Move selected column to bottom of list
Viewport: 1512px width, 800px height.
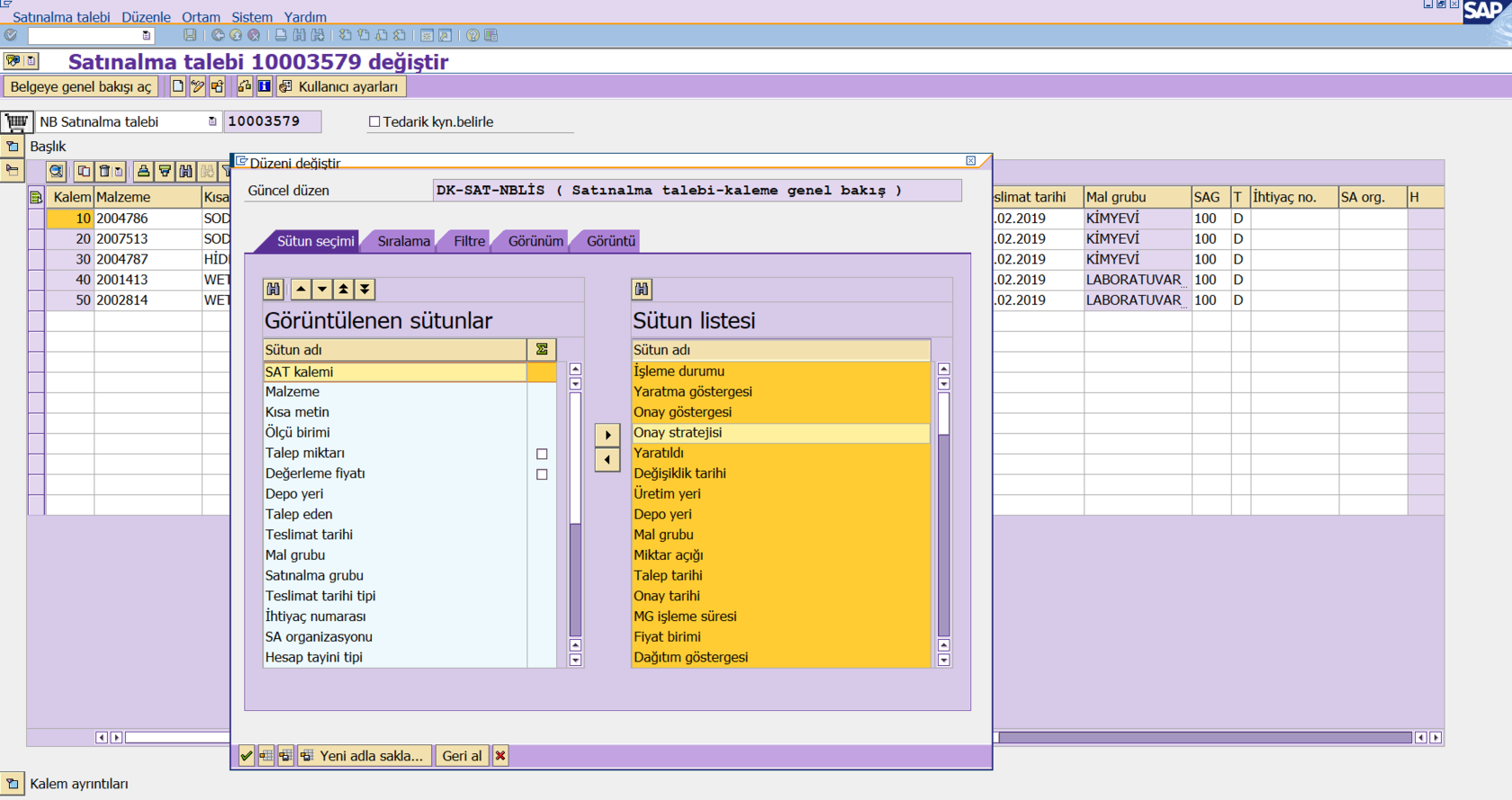click(364, 289)
